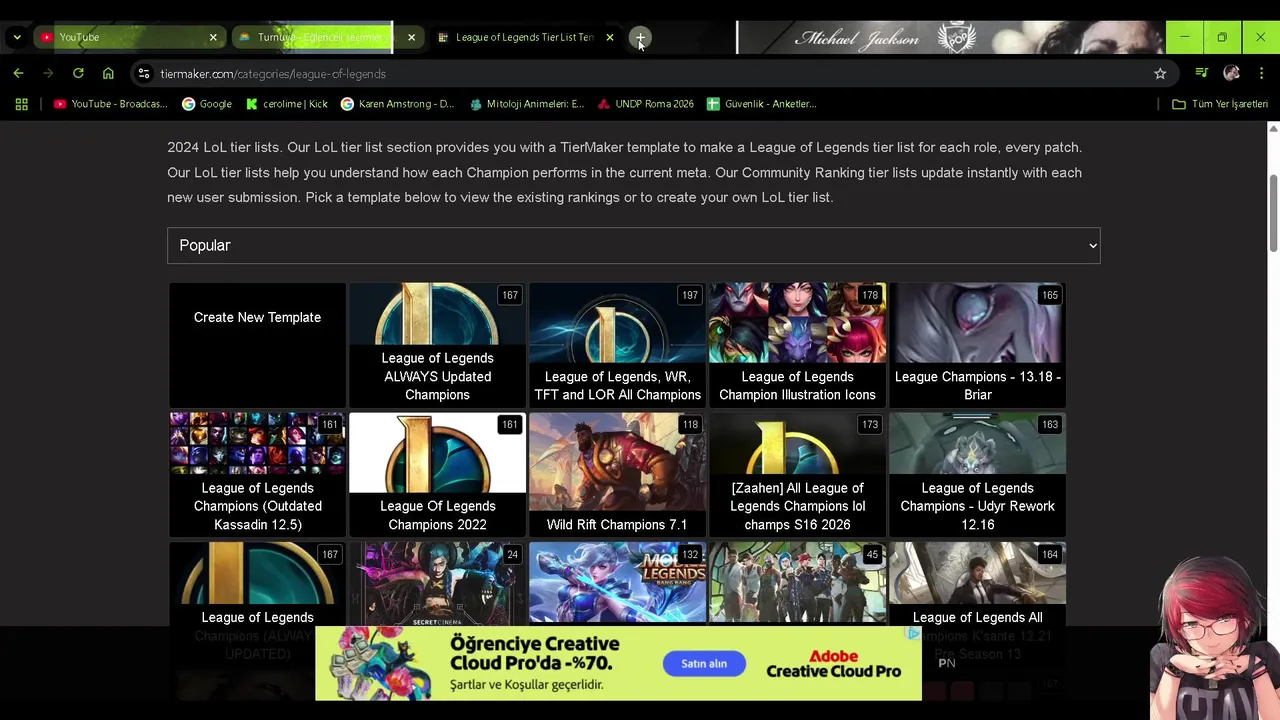Close the Adobe ad with corner icon
Screen dimensions: 1280x720
coord(913,633)
